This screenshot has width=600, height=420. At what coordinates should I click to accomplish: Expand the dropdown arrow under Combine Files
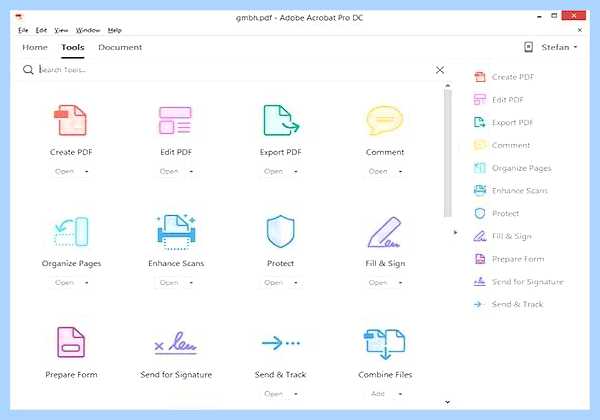[400, 394]
